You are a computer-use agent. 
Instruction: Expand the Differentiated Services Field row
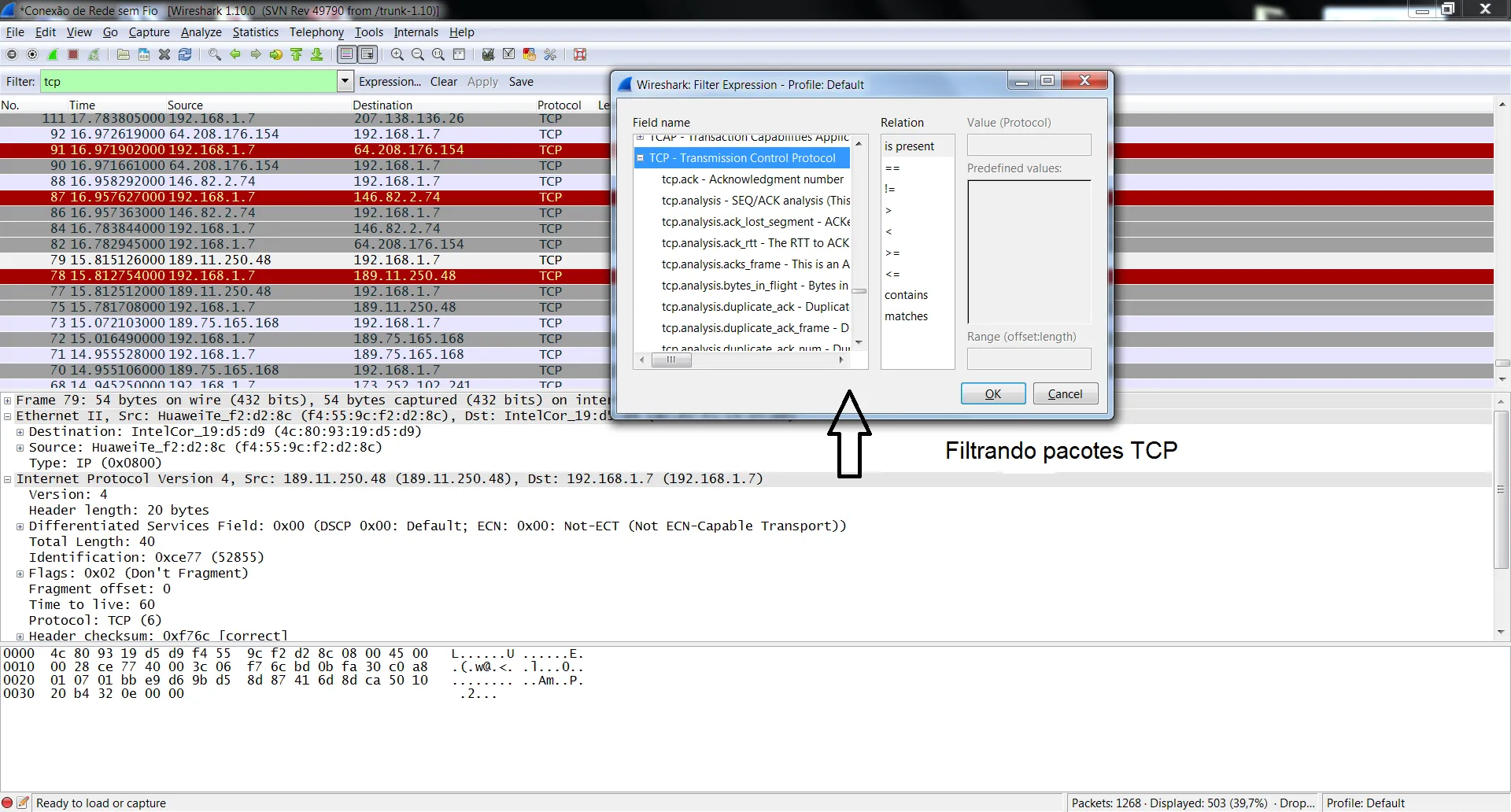(x=20, y=526)
